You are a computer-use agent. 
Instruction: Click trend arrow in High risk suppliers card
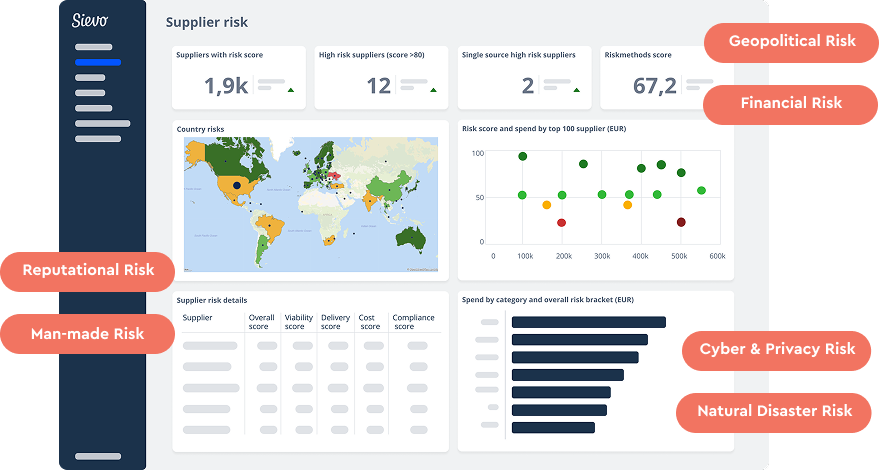tap(433, 90)
